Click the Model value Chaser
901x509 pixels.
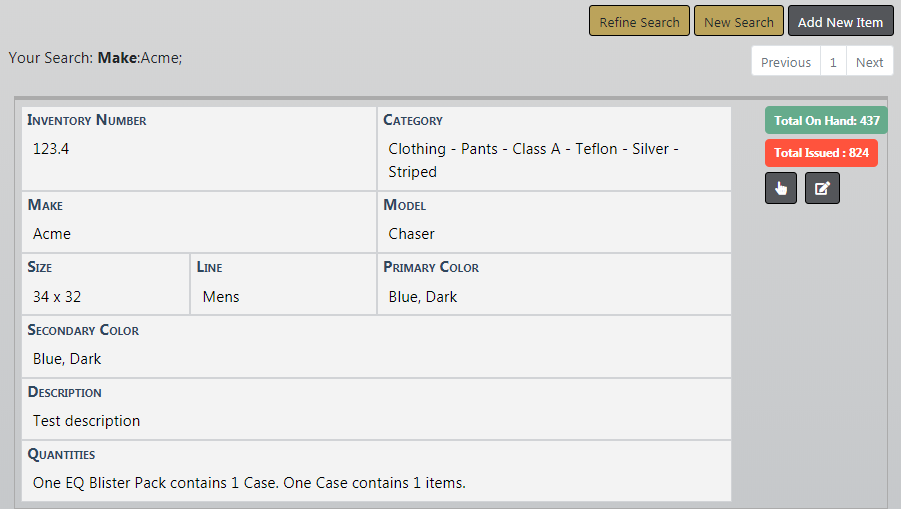point(412,234)
